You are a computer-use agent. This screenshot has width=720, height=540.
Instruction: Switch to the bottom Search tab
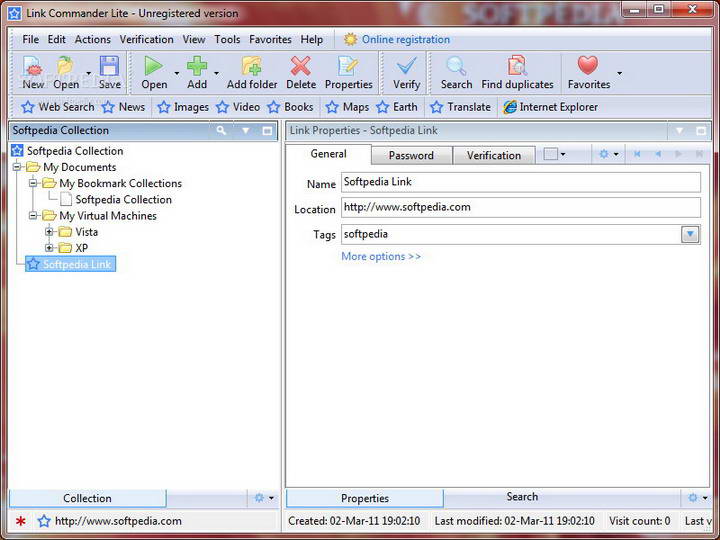point(522,497)
